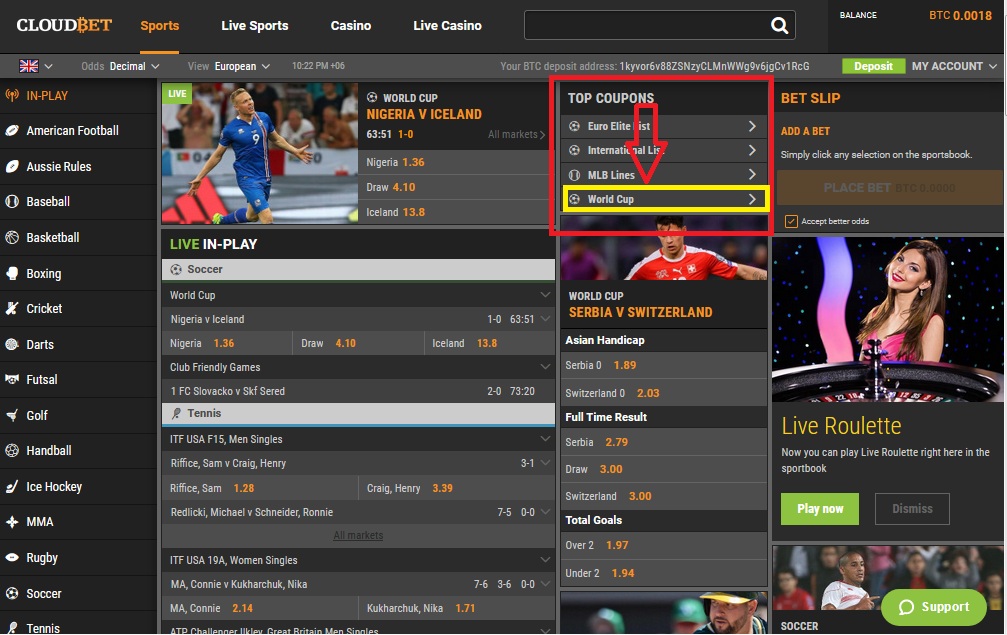Dismiss the Live Roulette promotion
This screenshot has width=1007, height=635.
point(912,509)
